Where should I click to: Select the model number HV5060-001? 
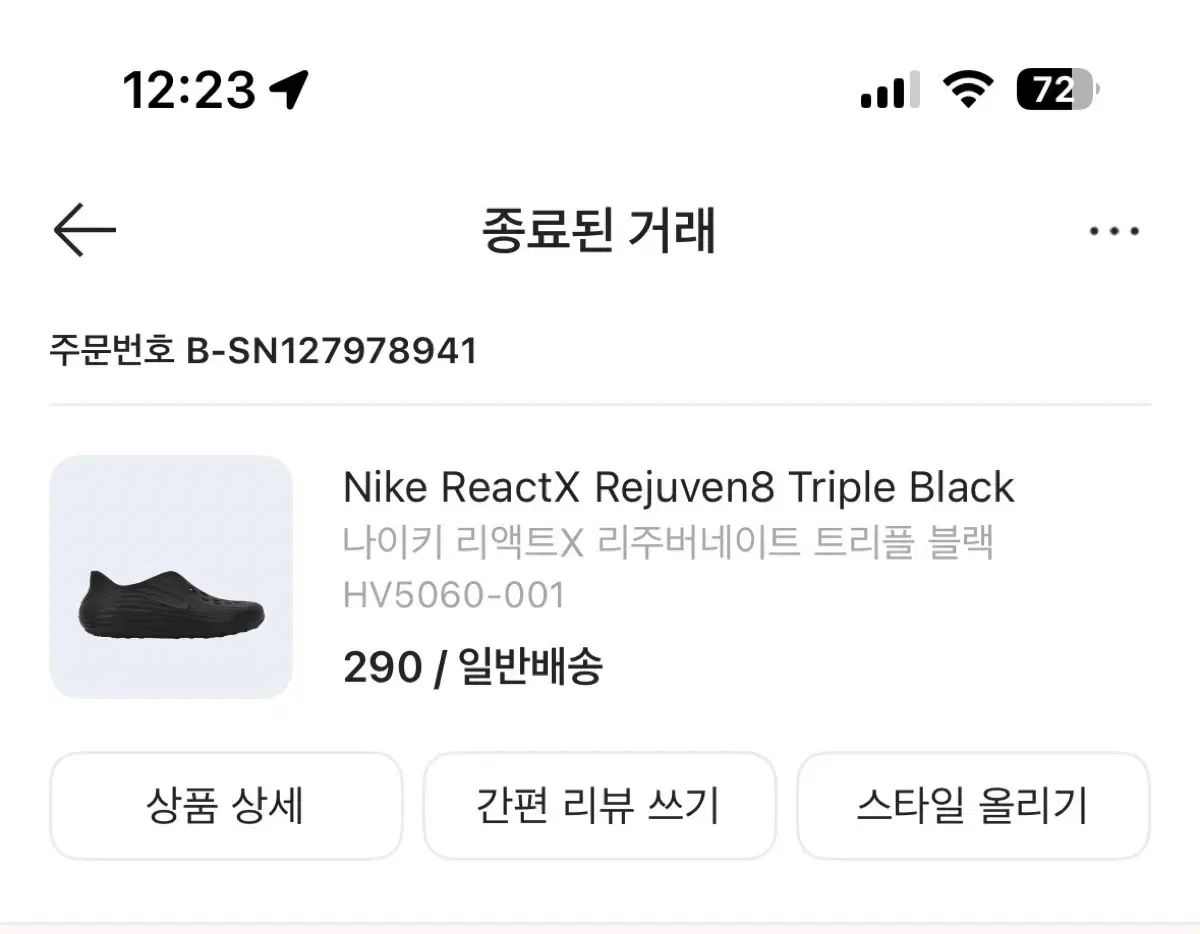click(x=454, y=596)
